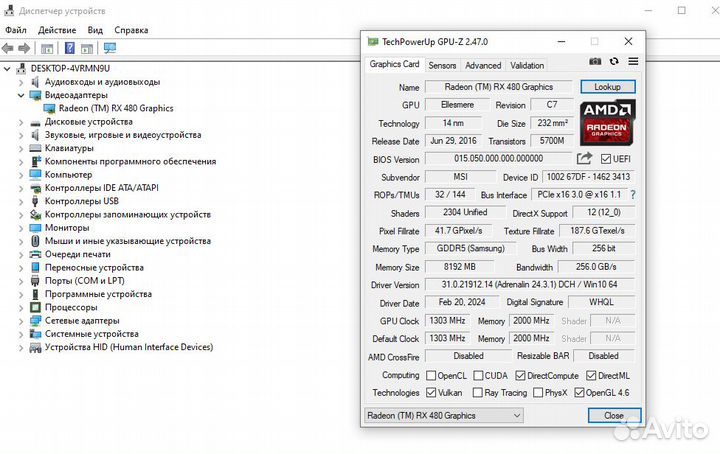Click the GPU-Z refresh icon
The image size is (720, 454).
[614, 61]
